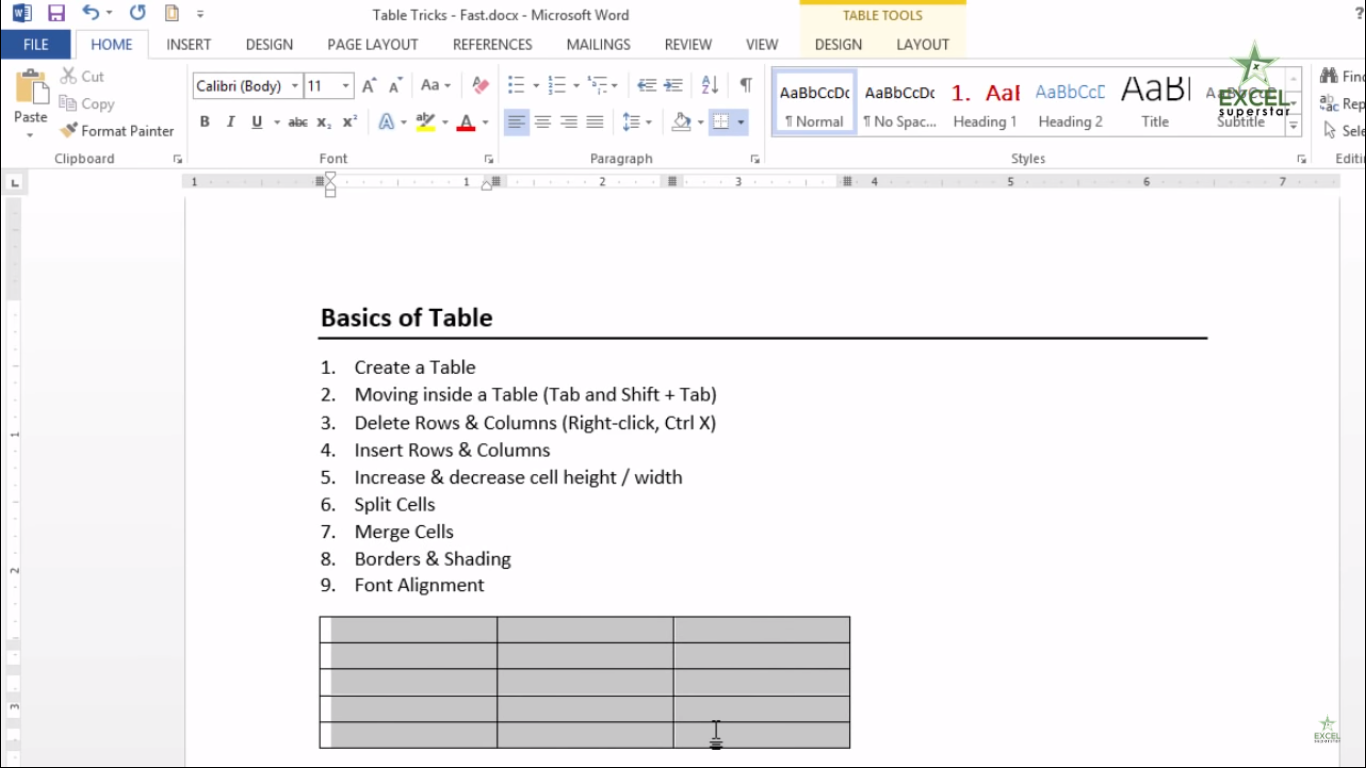This screenshot has height=768, width=1366.
Task: Click the Grow Font icon
Action: coord(369,86)
